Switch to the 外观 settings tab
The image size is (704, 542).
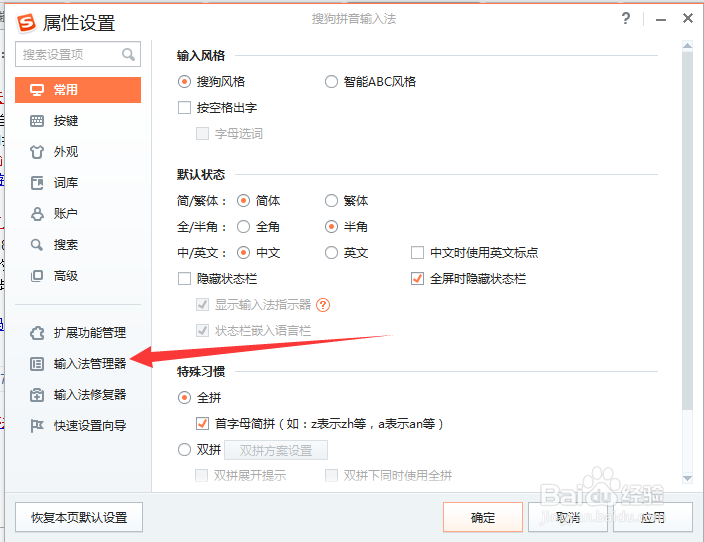(x=78, y=152)
